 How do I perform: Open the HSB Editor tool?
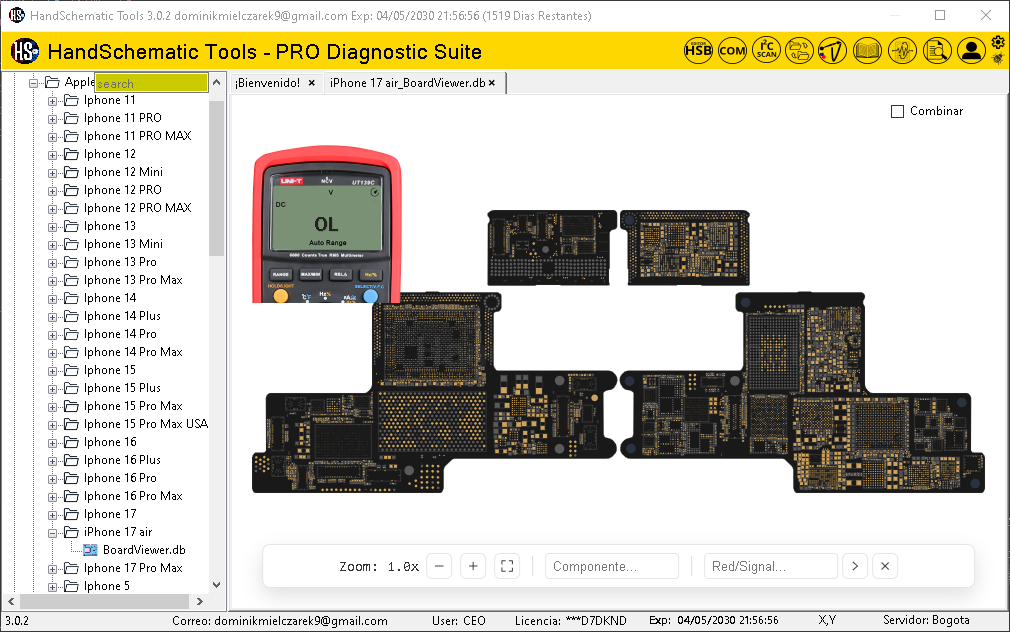(698, 50)
